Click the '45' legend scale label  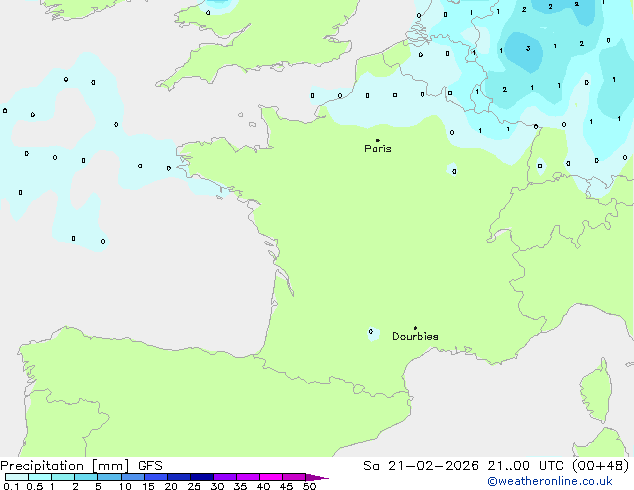click(286, 486)
